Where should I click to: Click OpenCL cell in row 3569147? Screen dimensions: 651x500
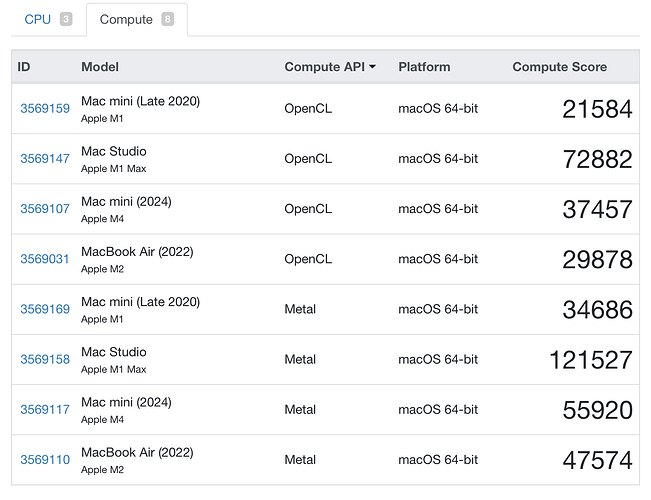pyautogui.click(x=308, y=159)
